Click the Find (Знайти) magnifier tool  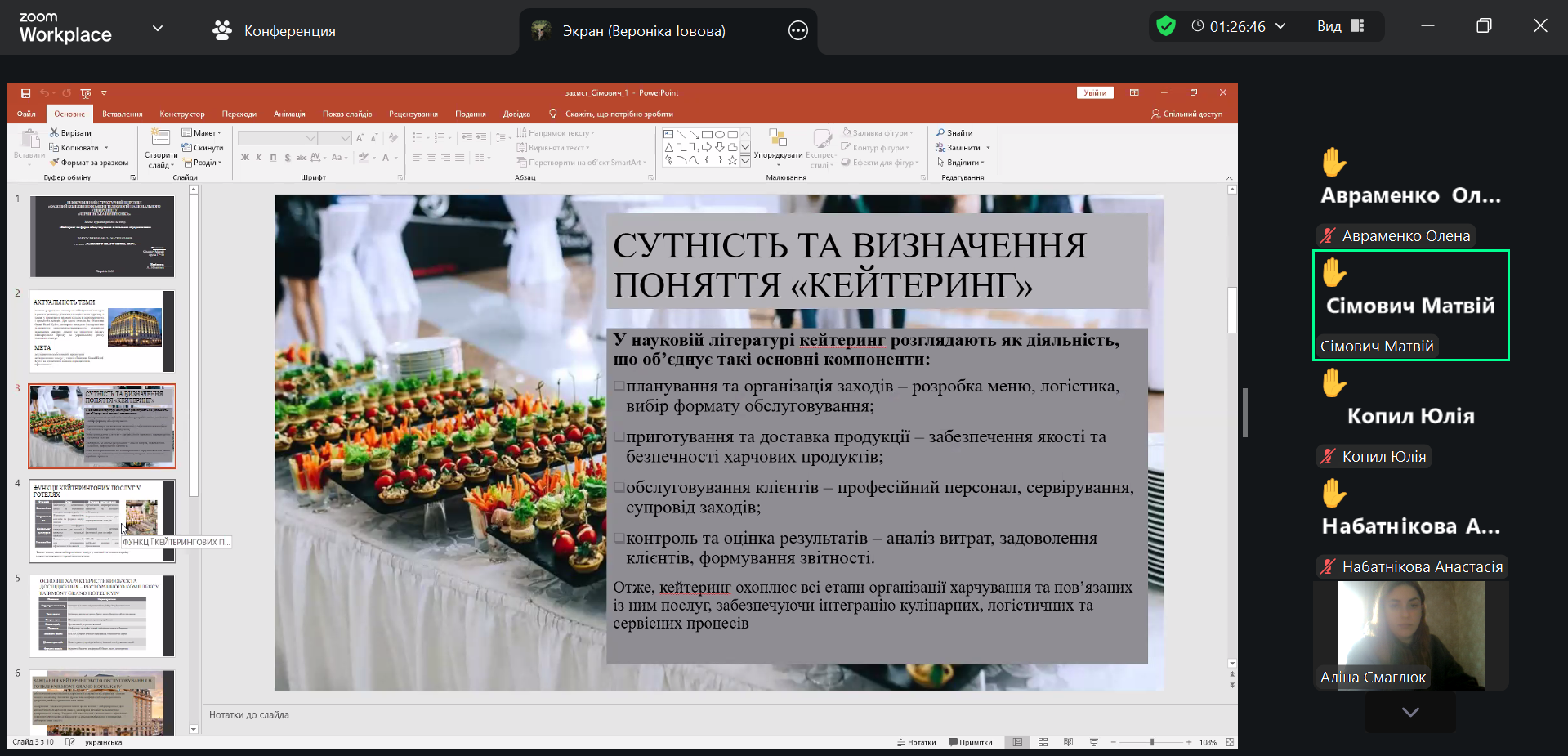pos(954,133)
